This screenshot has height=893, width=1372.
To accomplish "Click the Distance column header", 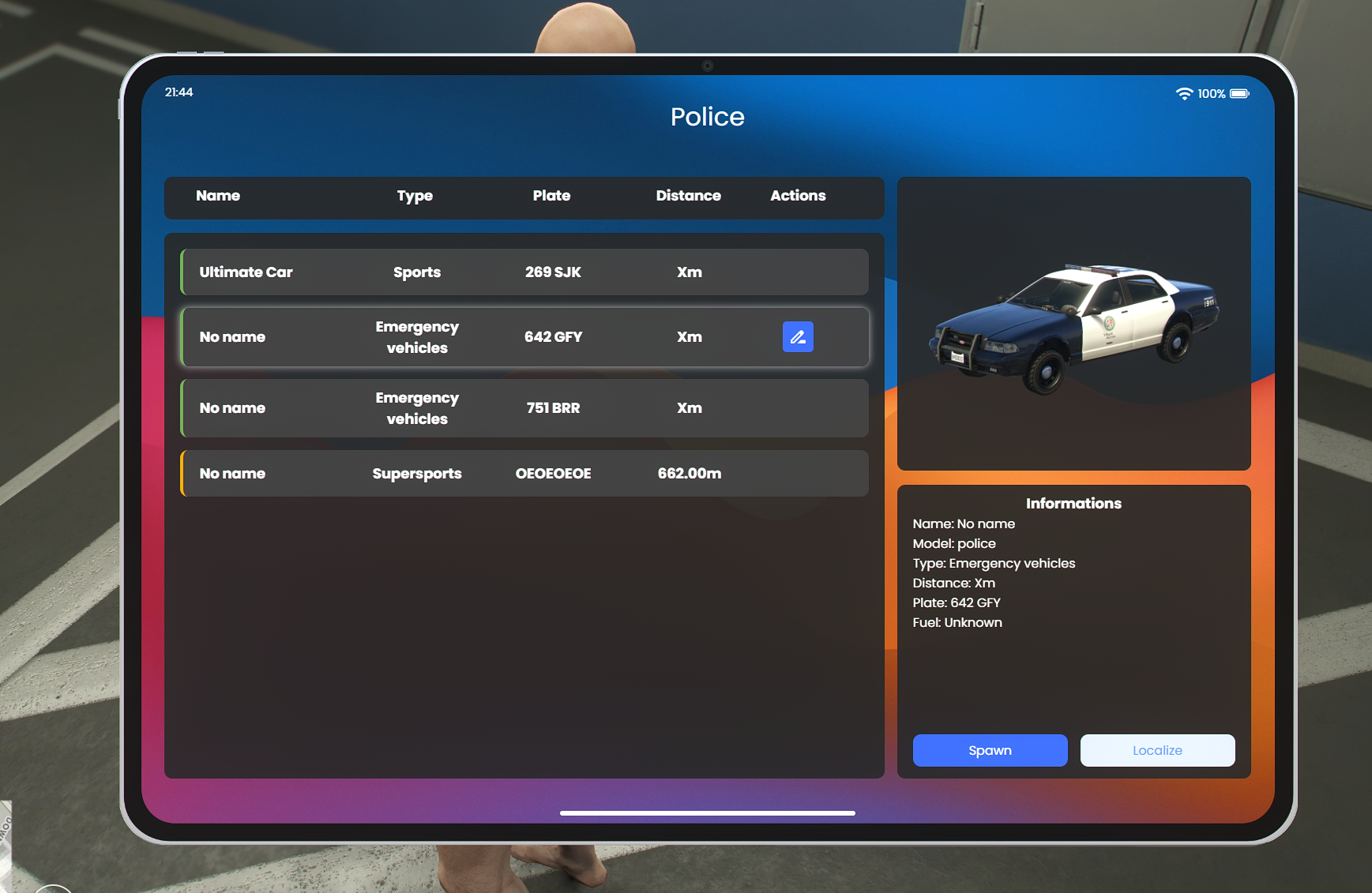I will (x=688, y=196).
